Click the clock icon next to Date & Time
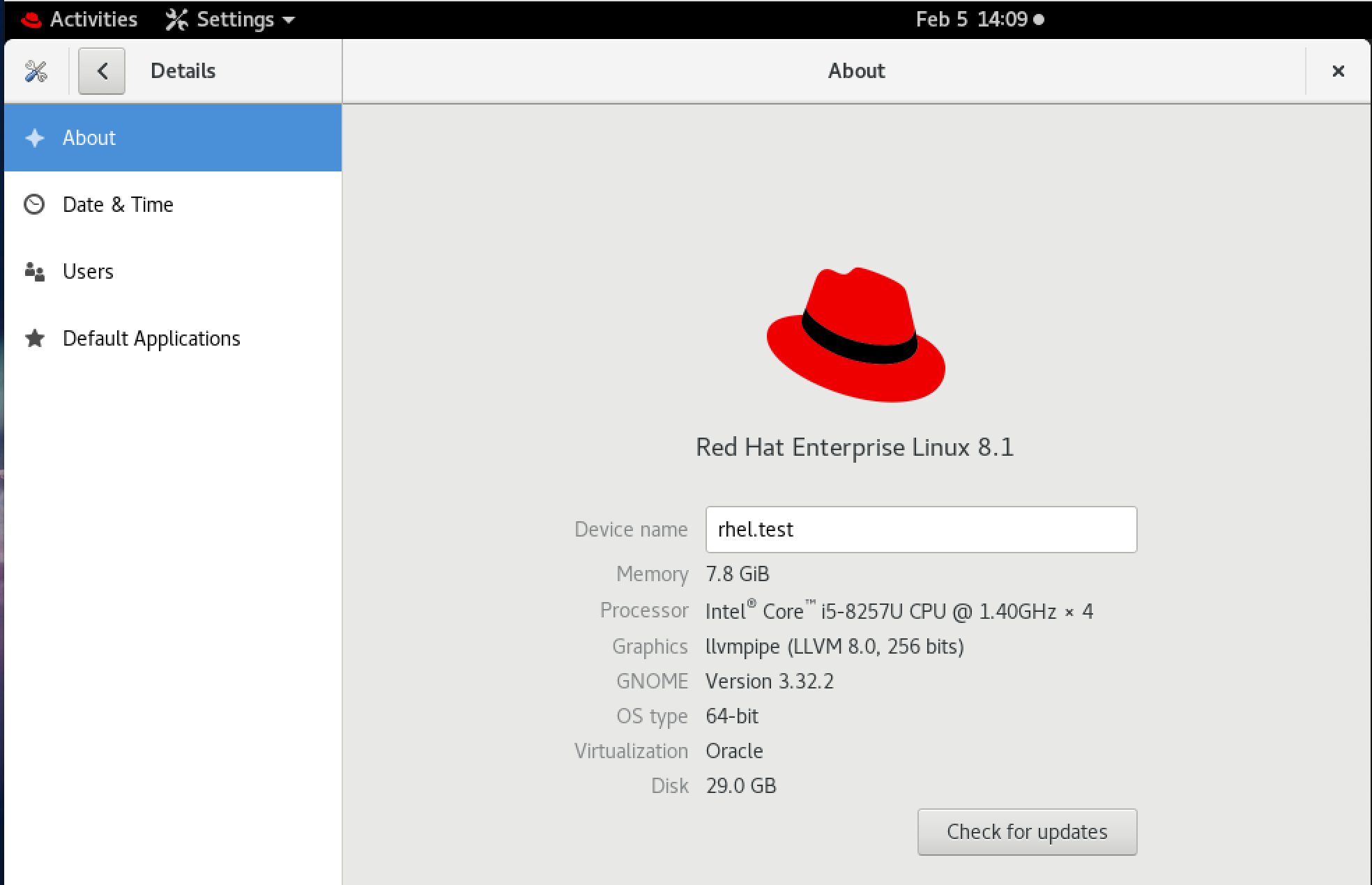The height and width of the screenshot is (885, 1372). tap(34, 204)
